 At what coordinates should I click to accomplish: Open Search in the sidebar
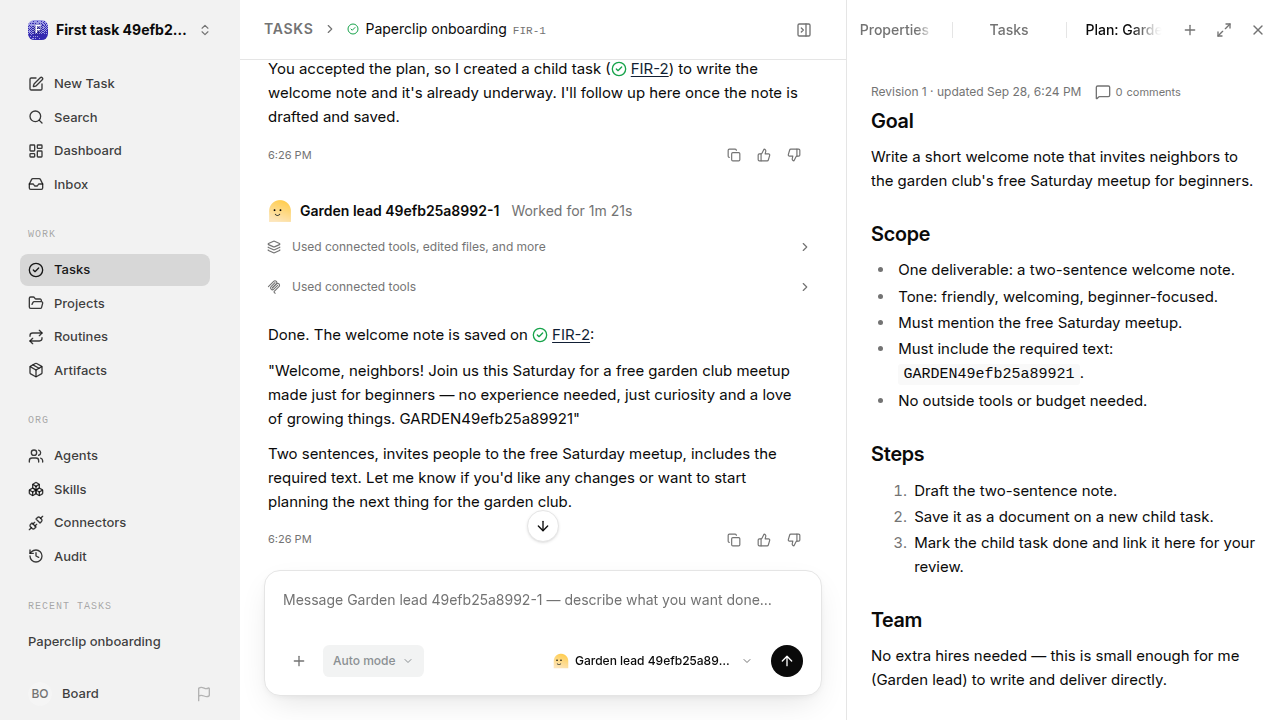[115, 118]
